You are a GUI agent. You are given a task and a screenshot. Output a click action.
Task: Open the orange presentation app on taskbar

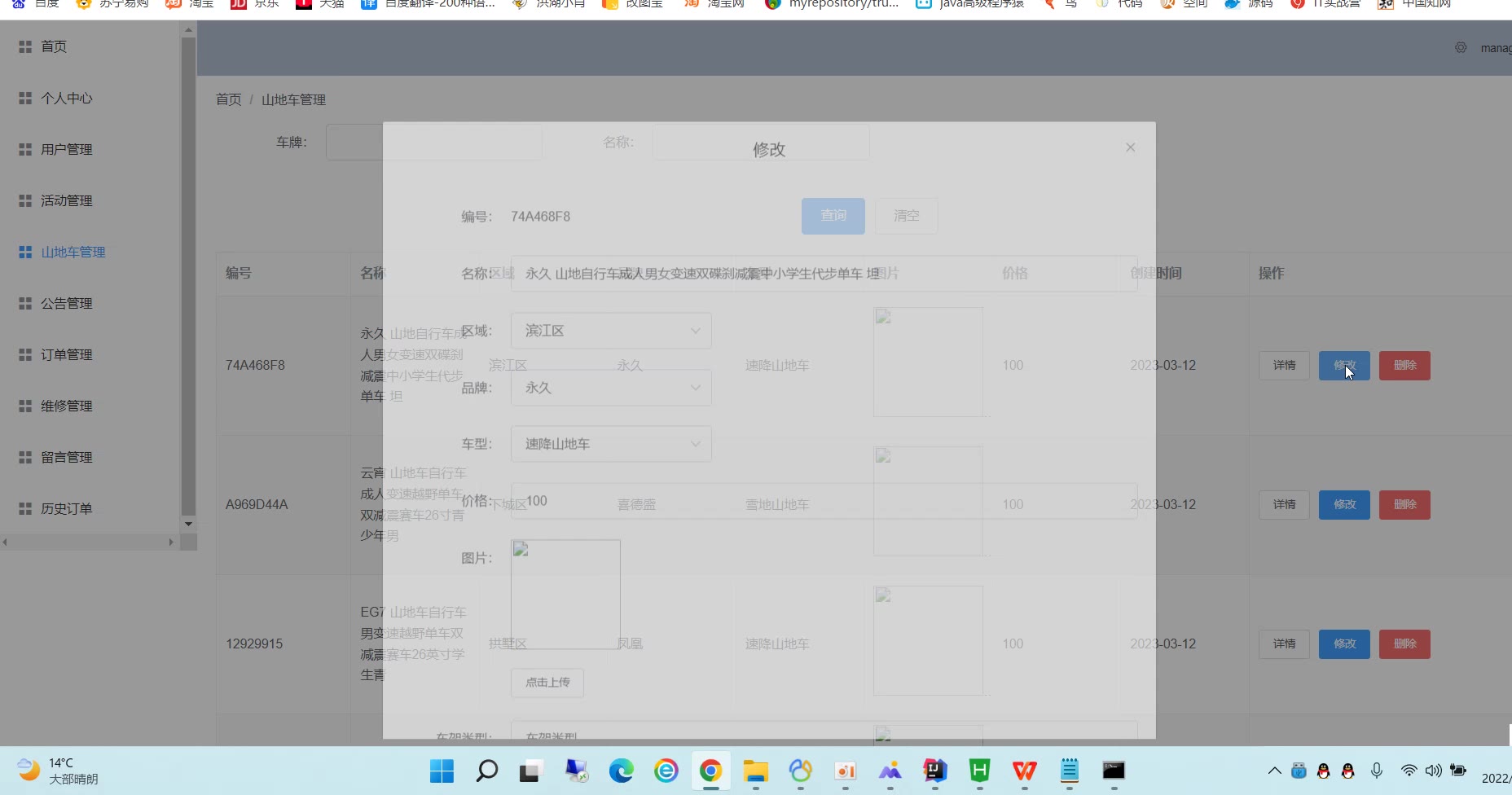[x=845, y=771]
